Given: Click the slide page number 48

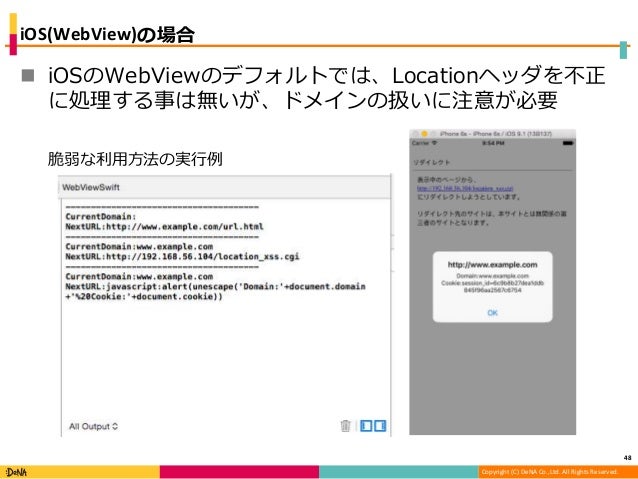Looking at the screenshot, I should coord(627,458).
